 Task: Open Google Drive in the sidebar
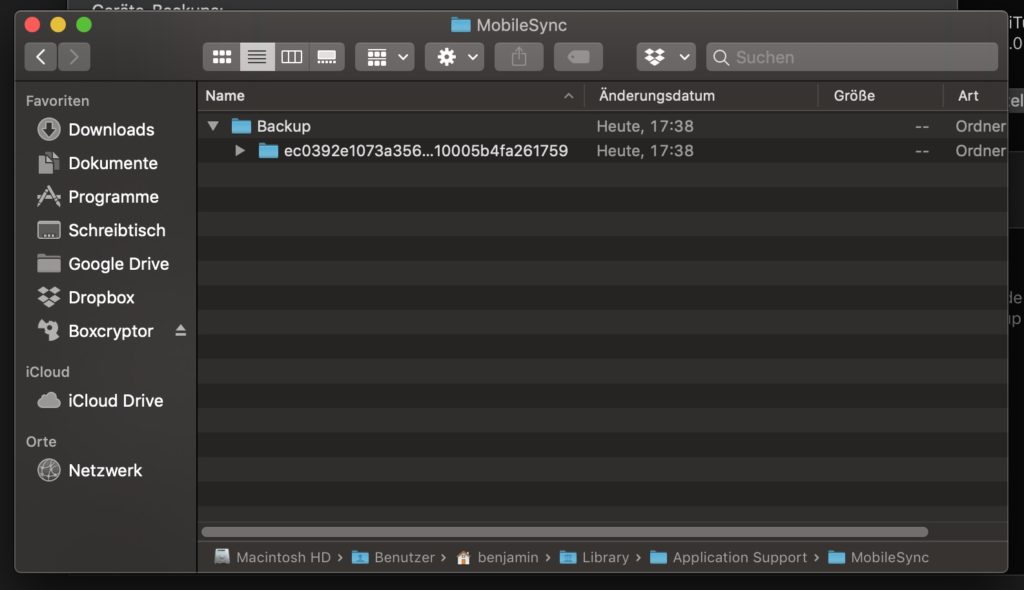[103, 263]
